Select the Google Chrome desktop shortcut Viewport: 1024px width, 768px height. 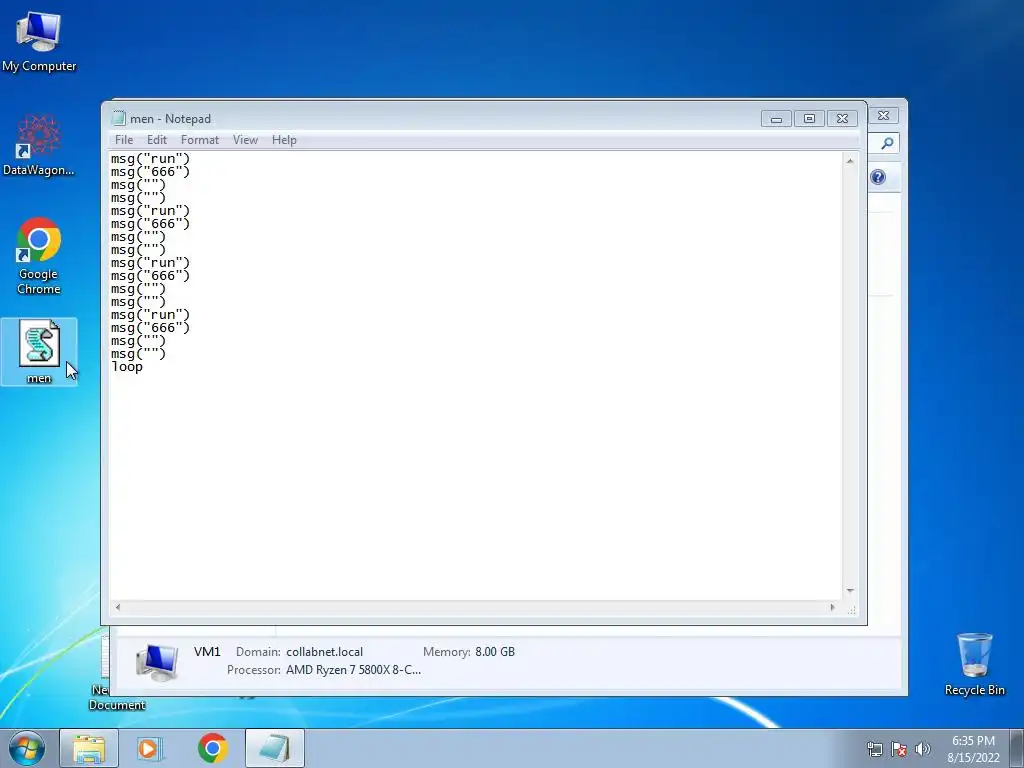point(39,256)
